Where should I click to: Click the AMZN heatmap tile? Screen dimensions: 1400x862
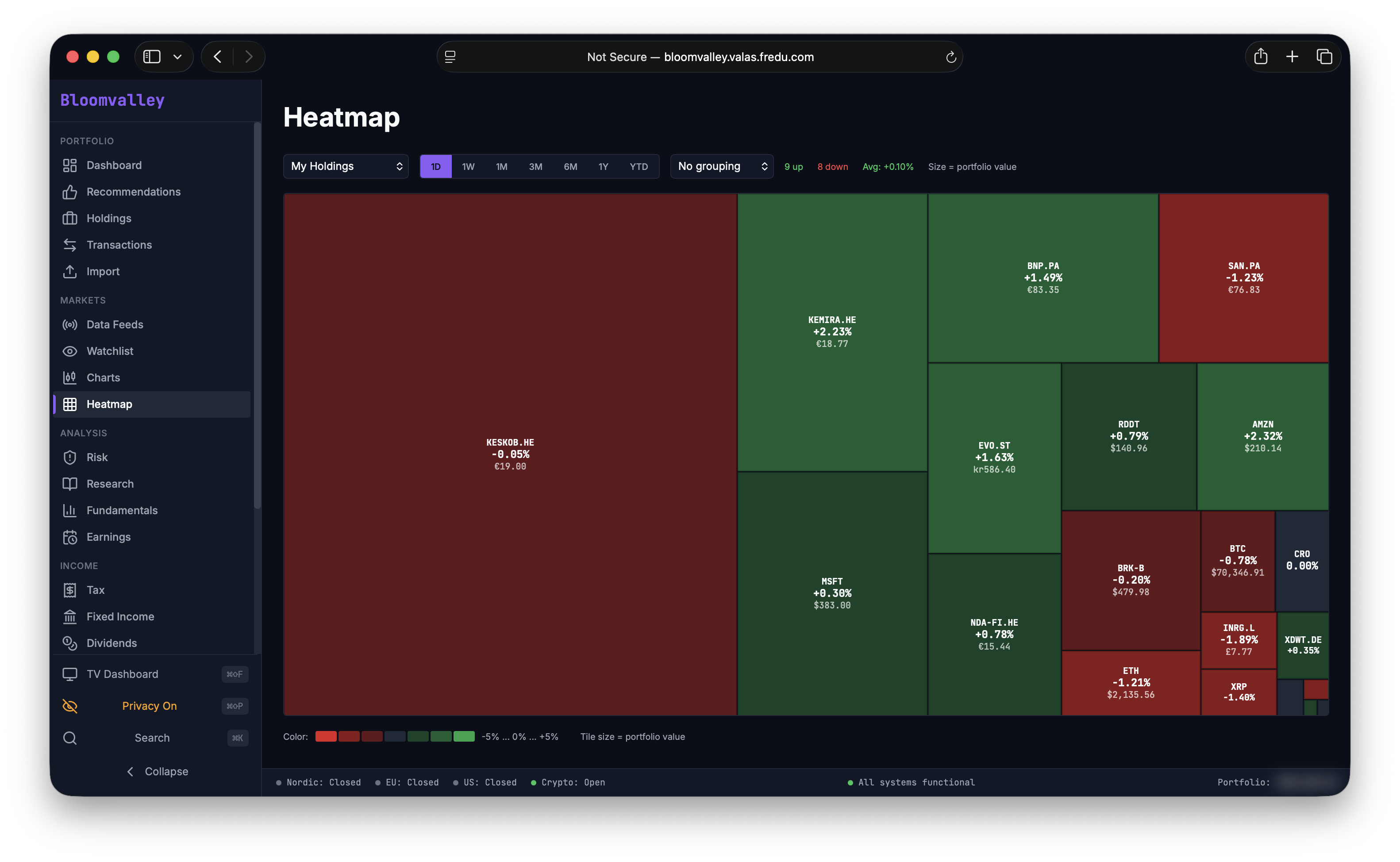point(1263,436)
